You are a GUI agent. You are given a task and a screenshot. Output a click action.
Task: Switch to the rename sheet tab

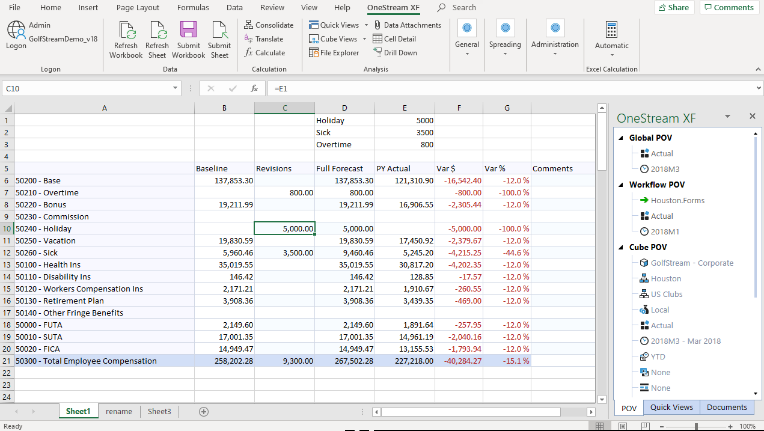click(x=119, y=411)
